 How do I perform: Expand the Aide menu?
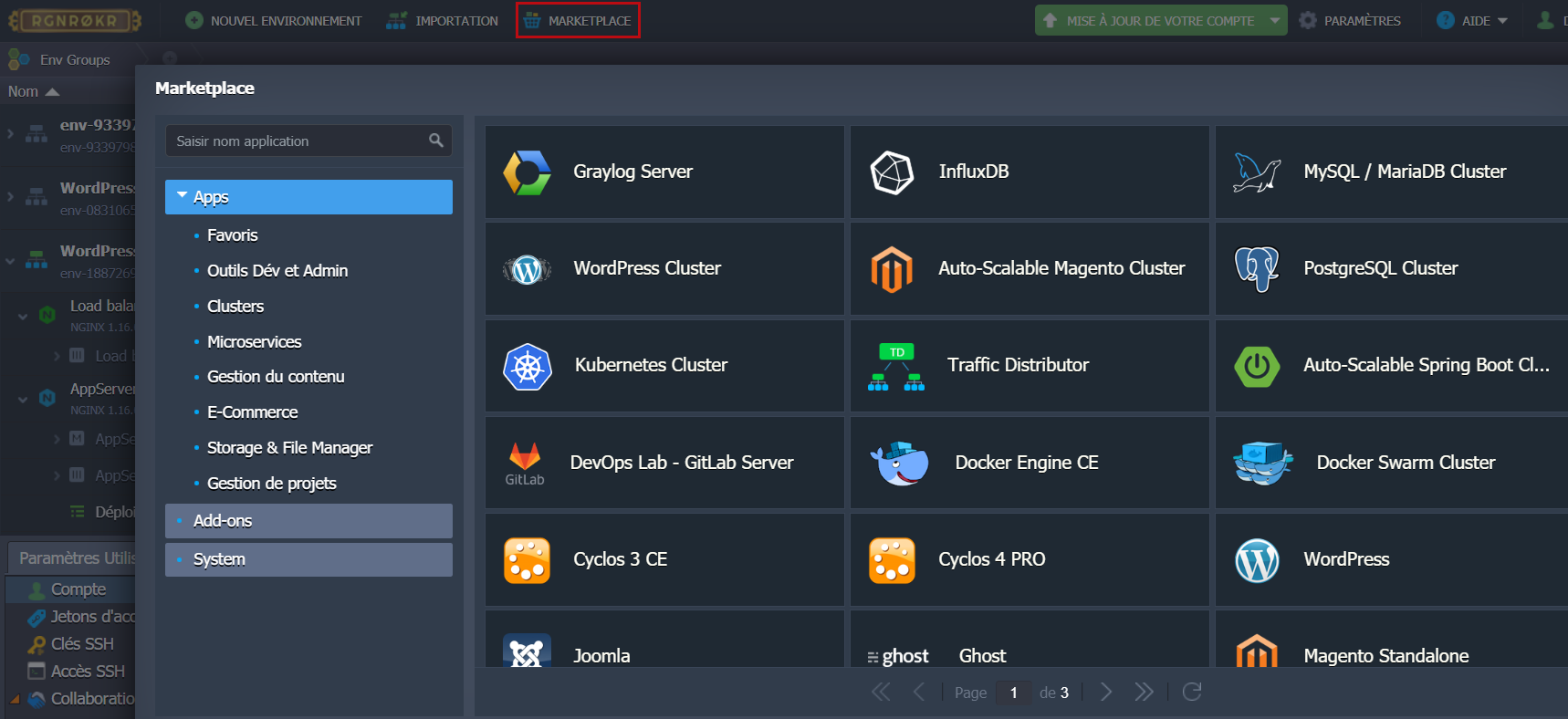click(x=1472, y=20)
